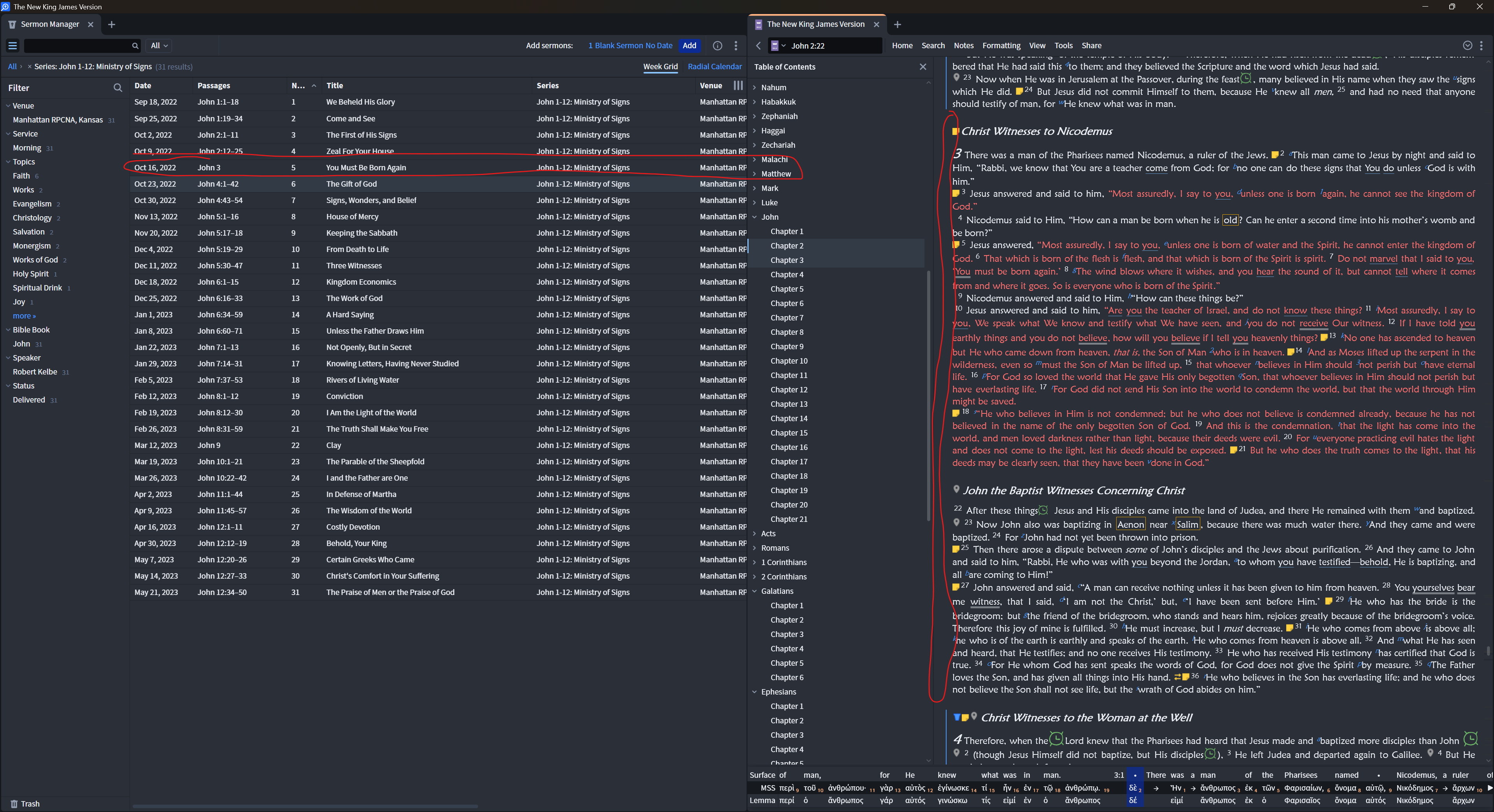
Task: Click yellow note icon before verse 24
Action: coord(1019,91)
